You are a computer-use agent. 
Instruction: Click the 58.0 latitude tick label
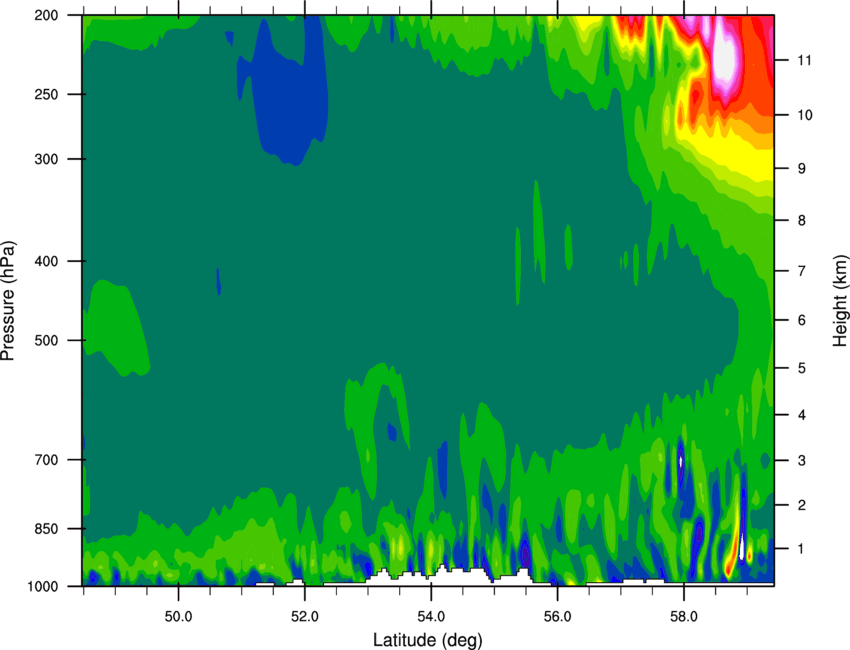[x=684, y=617]
